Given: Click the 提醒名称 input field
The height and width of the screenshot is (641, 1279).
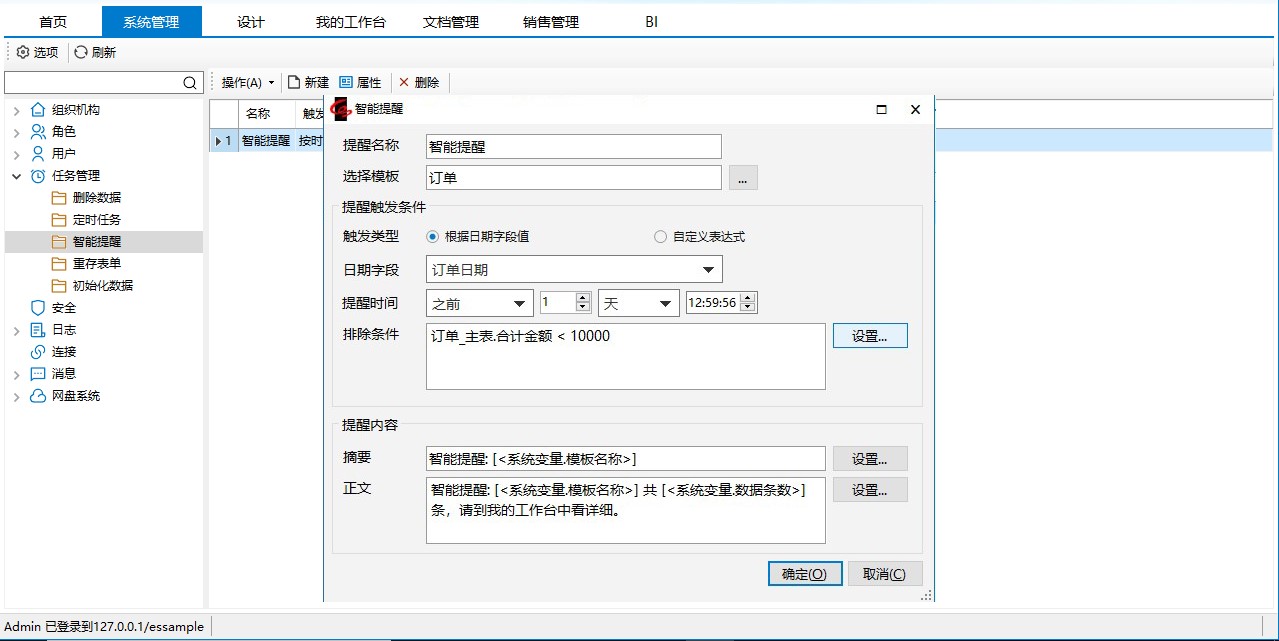Looking at the screenshot, I should coord(573,147).
